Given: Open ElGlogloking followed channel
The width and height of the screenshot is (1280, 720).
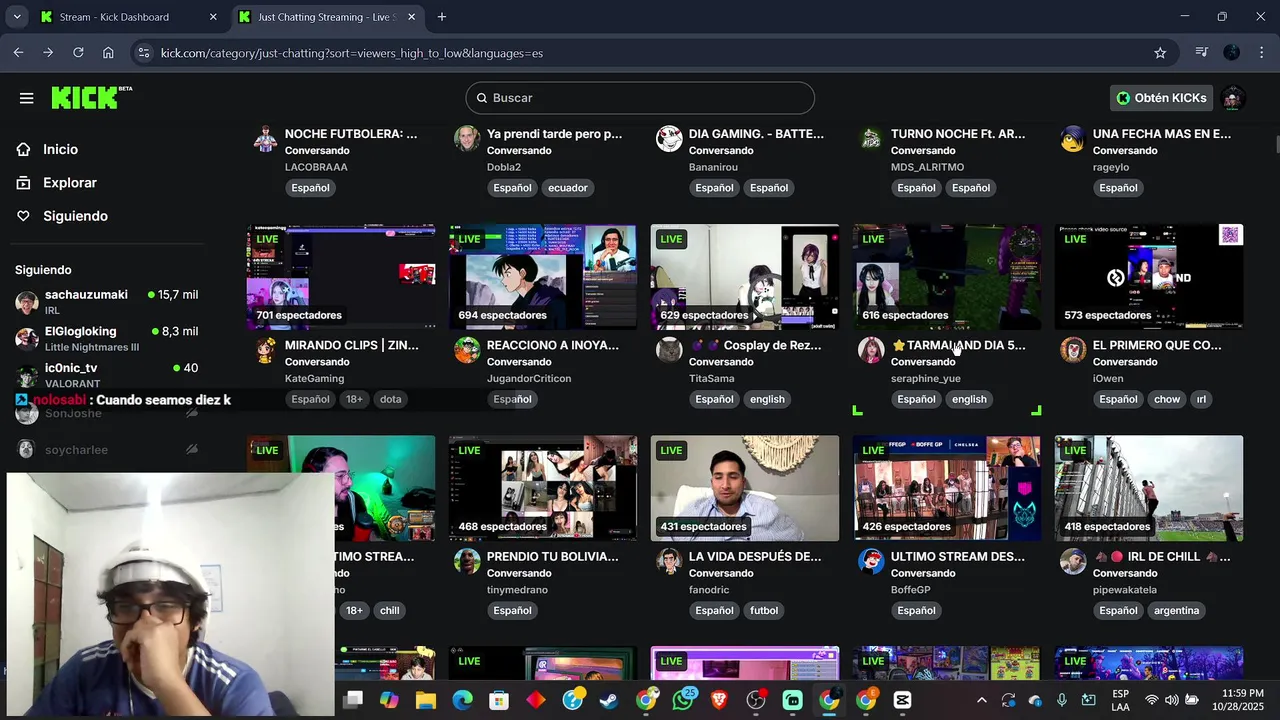Looking at the screenshot, I should click(106, 339).
